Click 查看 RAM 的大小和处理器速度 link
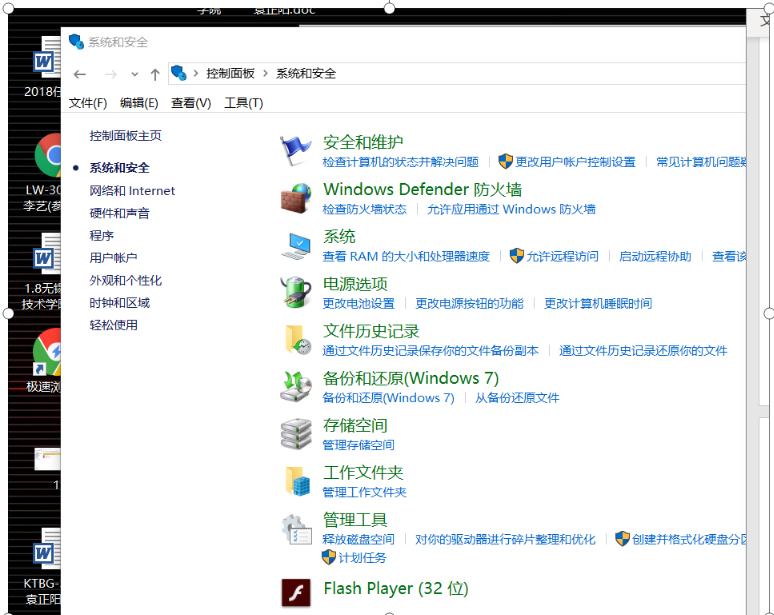Viewport: 774px width, 615px height. point(406,256)
